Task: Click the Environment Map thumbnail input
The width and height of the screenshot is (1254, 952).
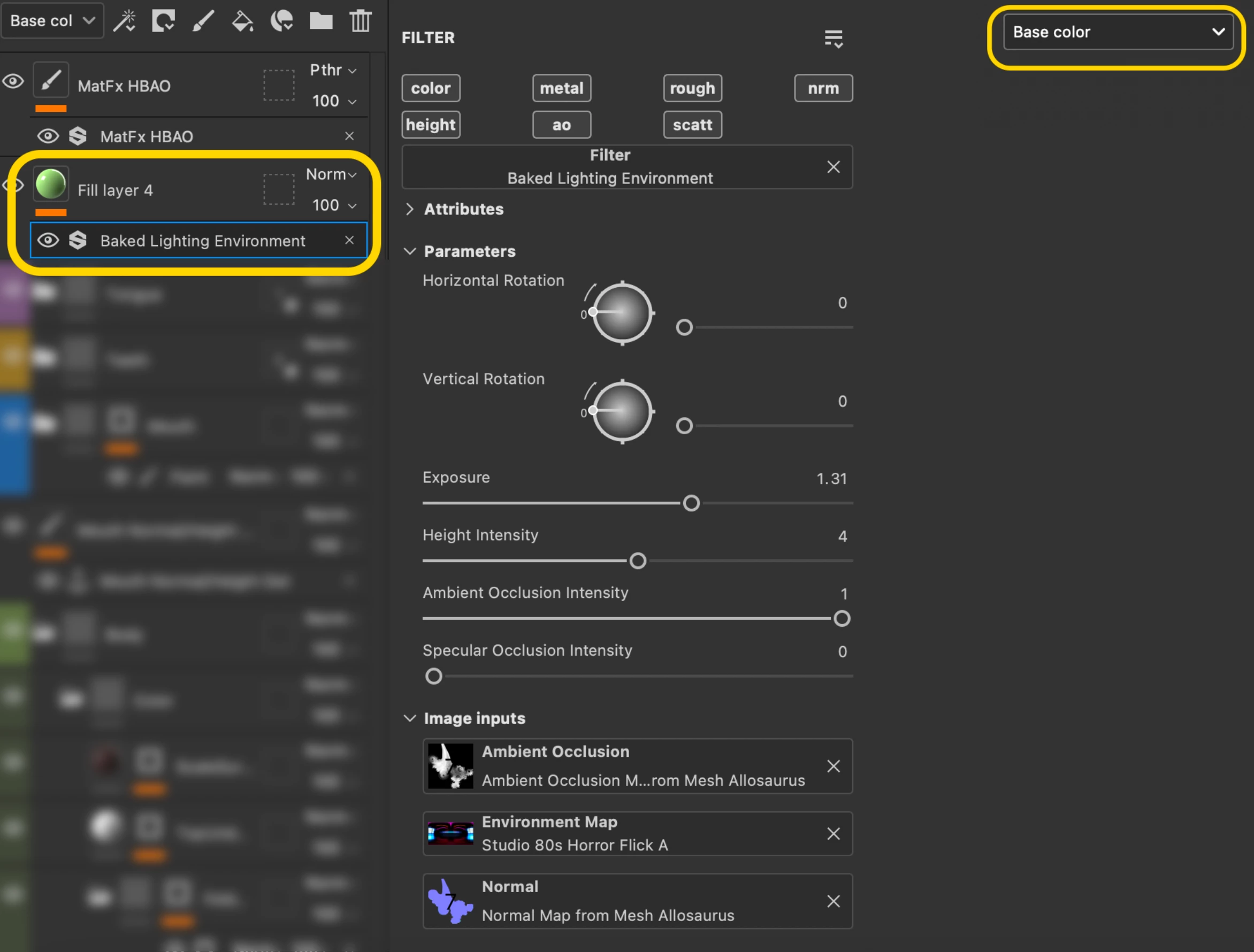Action: pyautogui.click(x=450, y=833)
